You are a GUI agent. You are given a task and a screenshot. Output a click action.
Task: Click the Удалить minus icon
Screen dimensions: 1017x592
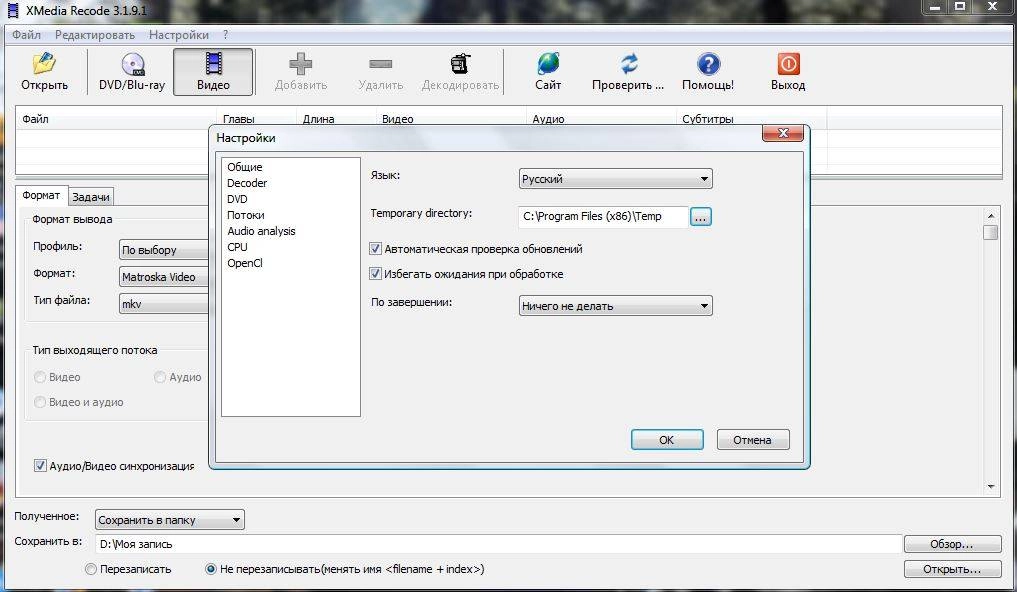[381, 64]
